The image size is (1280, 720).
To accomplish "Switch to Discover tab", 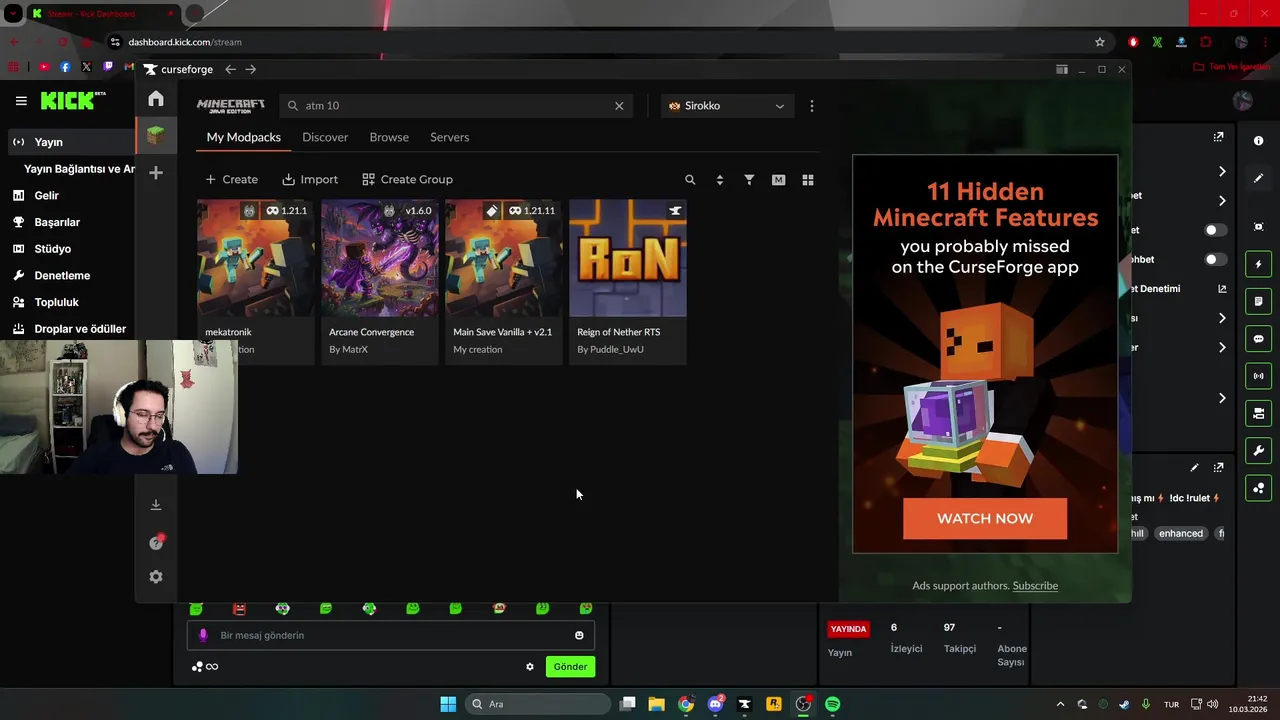I will pos(325,137).
